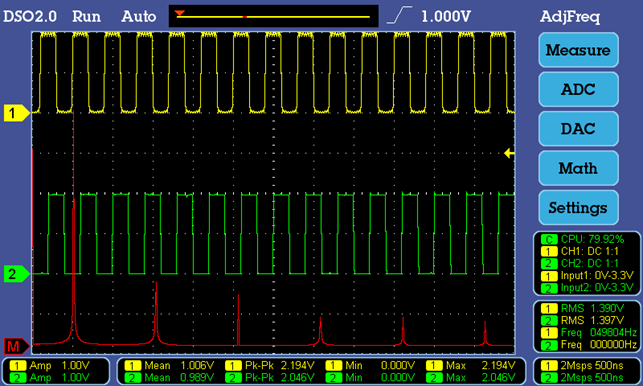Toggle the Run state label
643x386 pixels.
point(86,16)
